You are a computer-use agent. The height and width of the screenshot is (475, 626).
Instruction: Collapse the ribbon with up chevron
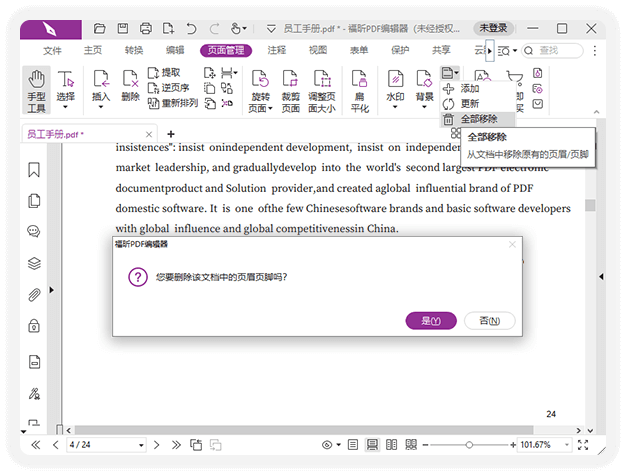click(x=596, y=112)
